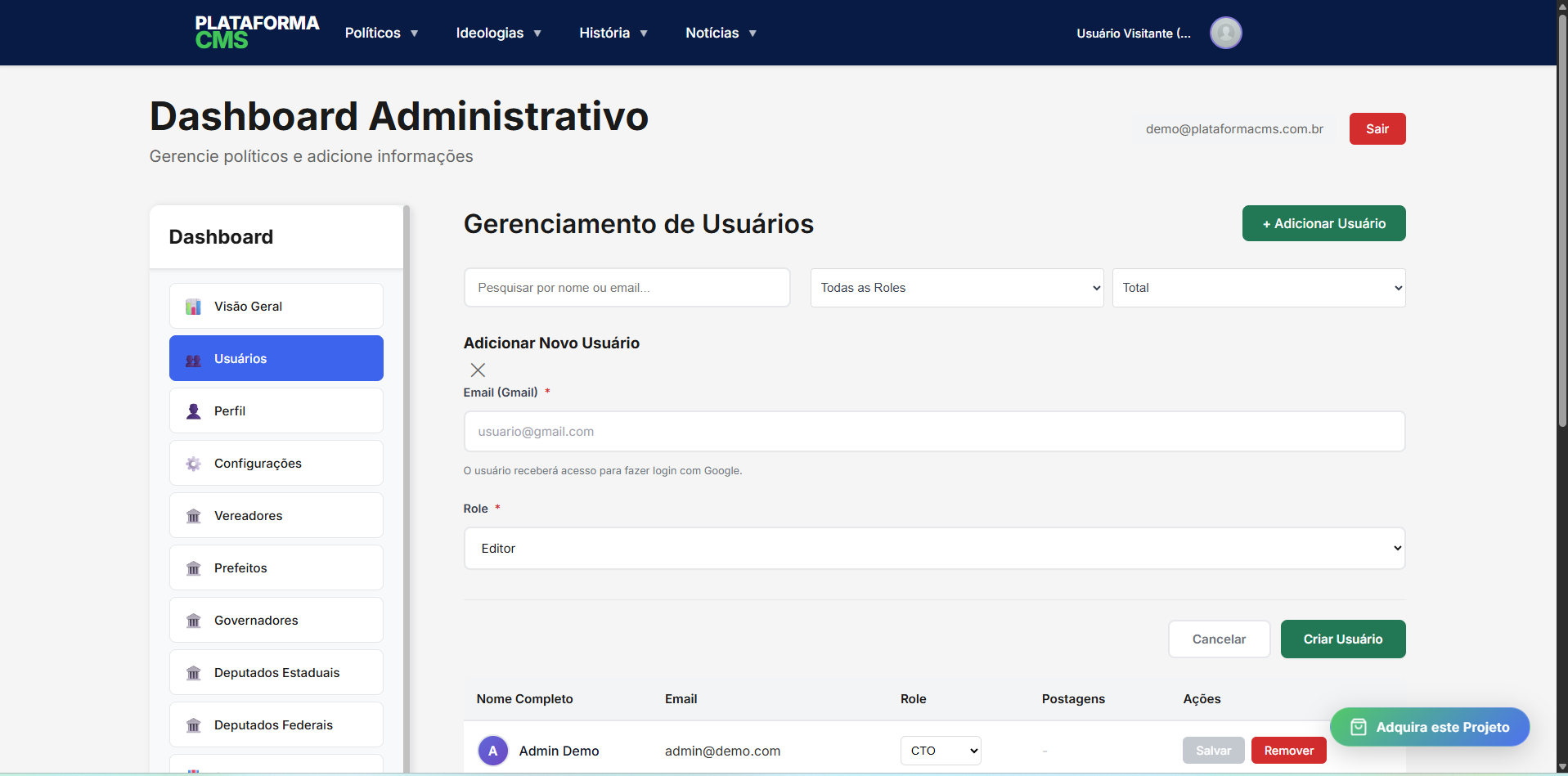The width and height of the screenshot is (1568, 776).
Task: Open the visitor user avatar
Action: (x=1225, y=33)
